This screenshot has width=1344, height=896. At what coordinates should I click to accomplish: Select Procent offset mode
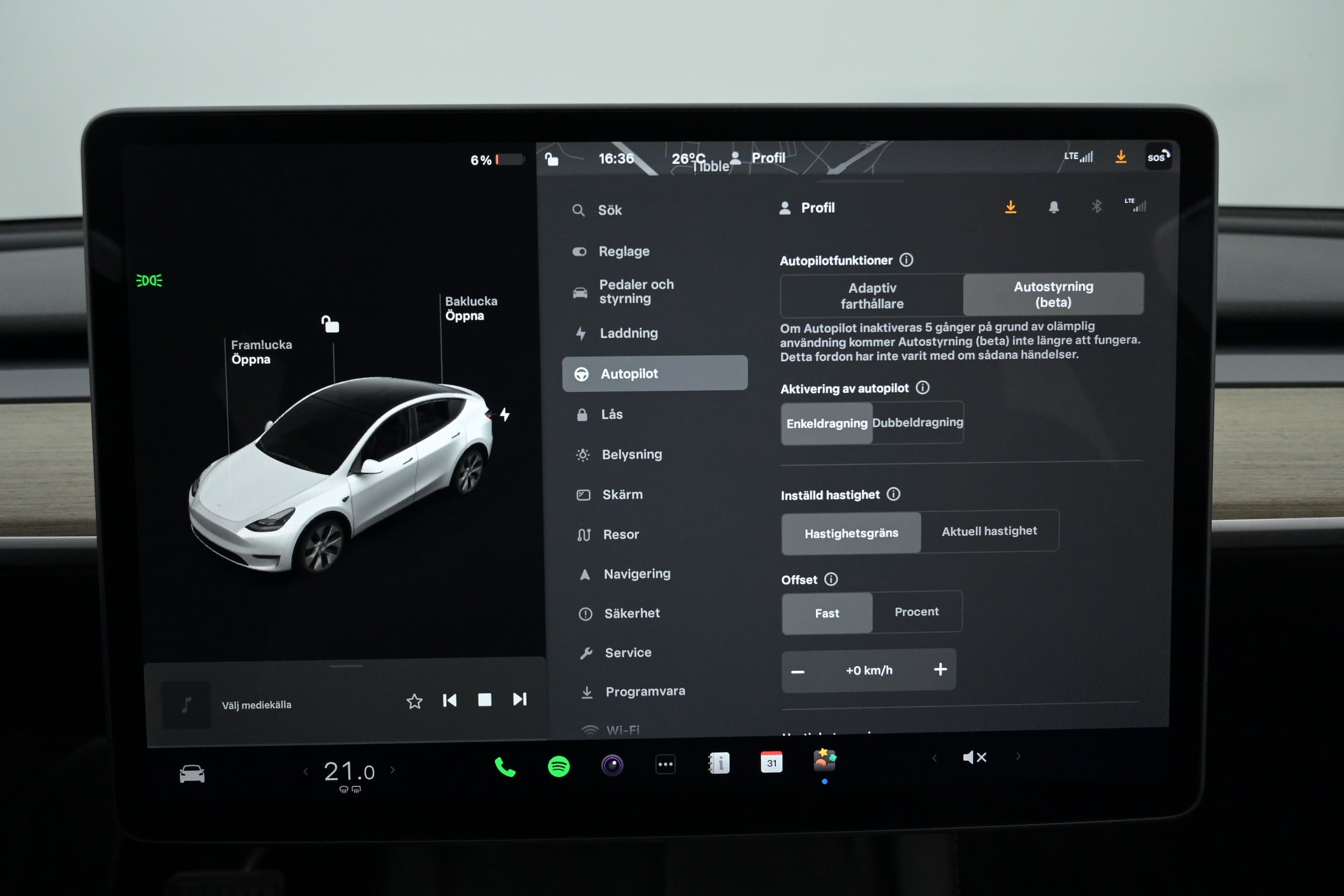click(917, 612)
